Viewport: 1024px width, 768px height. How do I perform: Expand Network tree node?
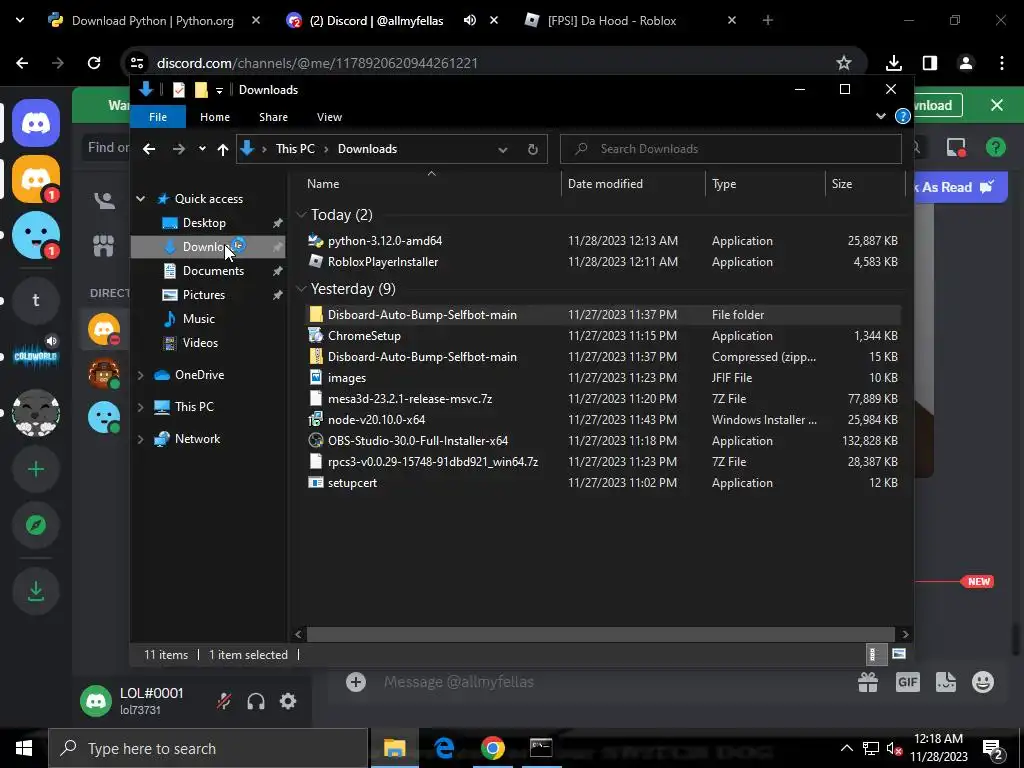[140, 439]
